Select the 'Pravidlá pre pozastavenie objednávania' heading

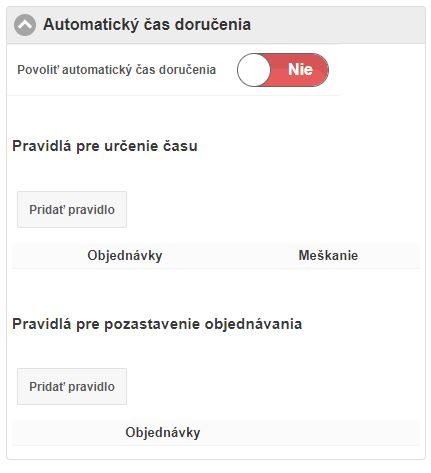tap(157, 324)
